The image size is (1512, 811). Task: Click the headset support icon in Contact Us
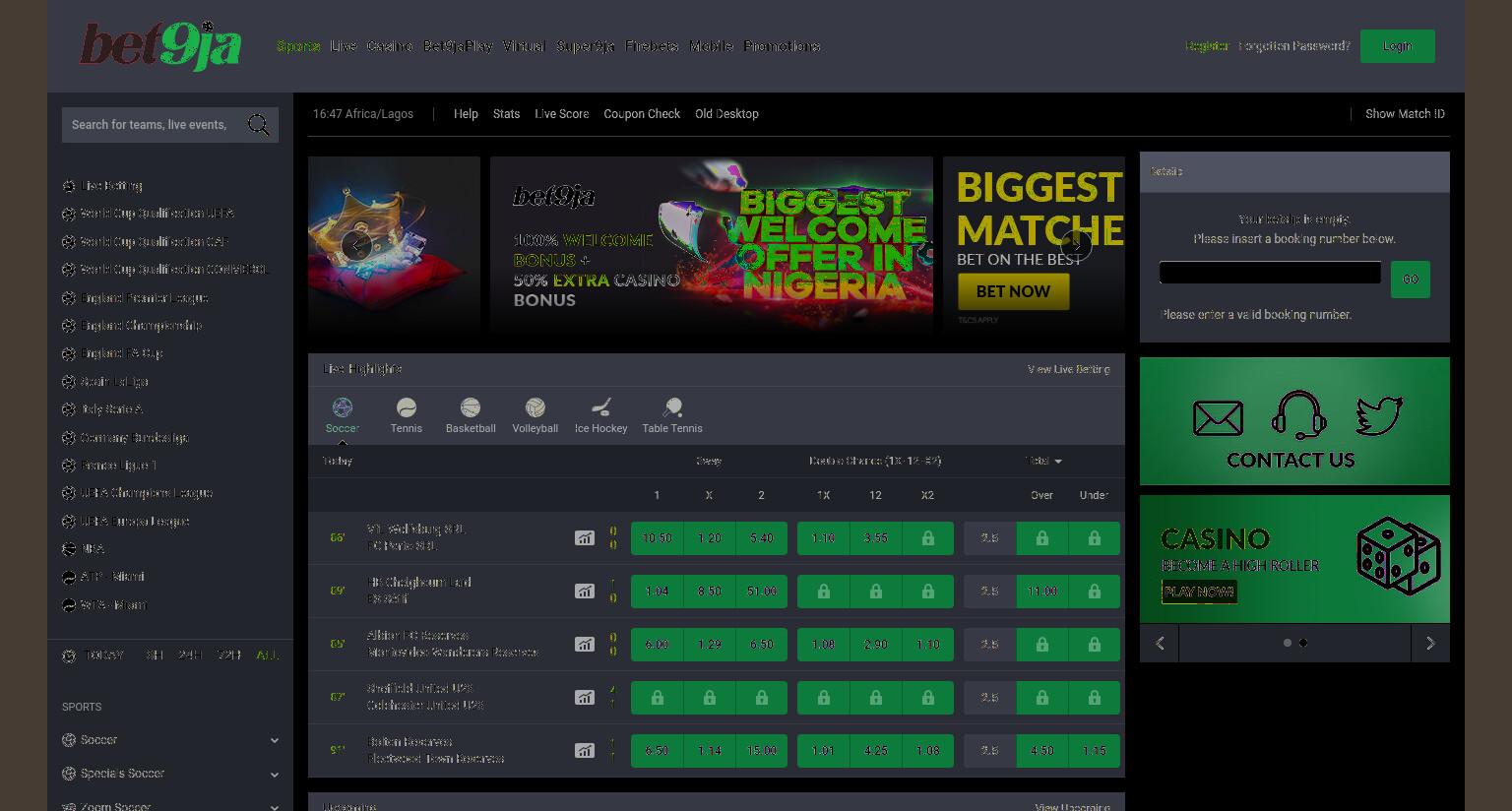1298,414
